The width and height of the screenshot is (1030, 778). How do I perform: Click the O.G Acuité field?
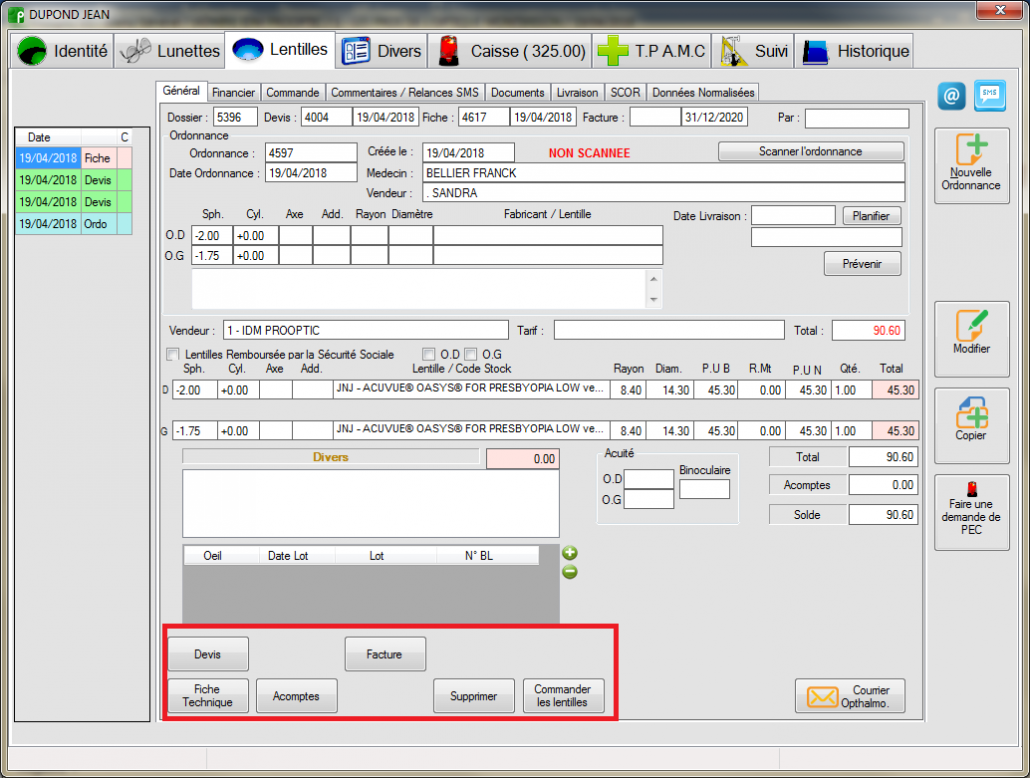[x=648, y=499]
